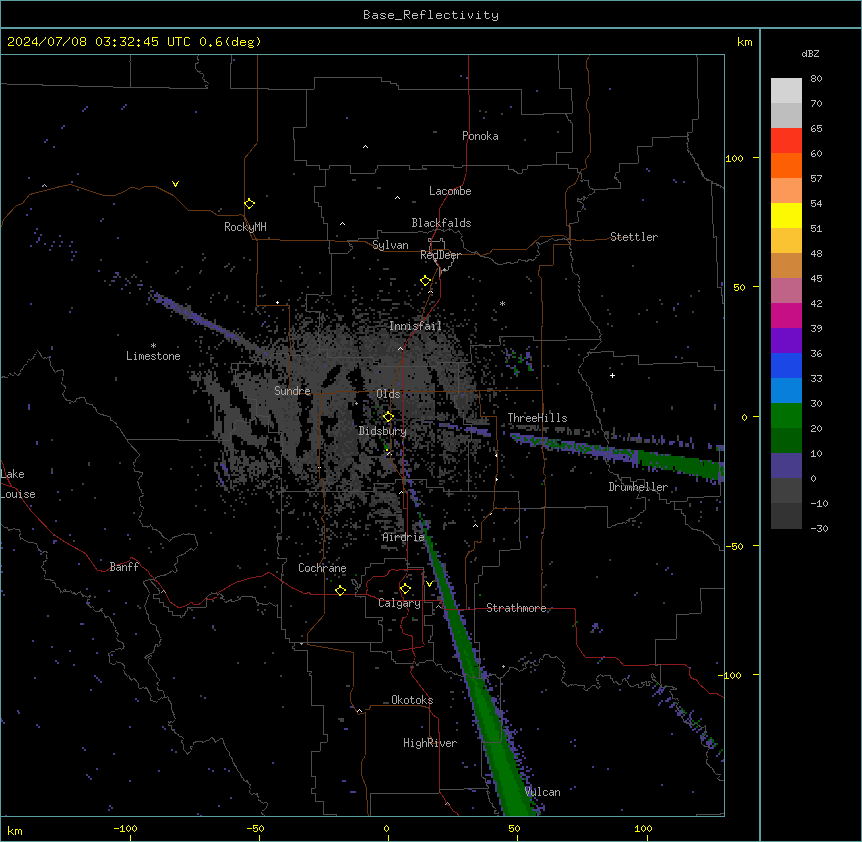
Task: Click the yellow V marker northwest of RockyMH
Action: (175, 184)
